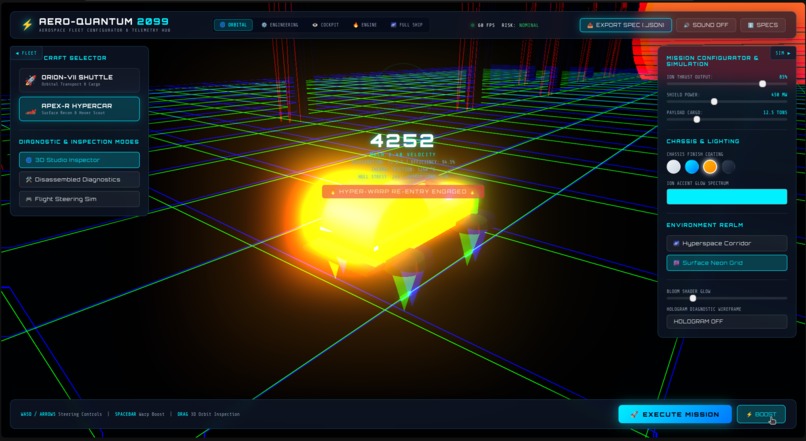This screenshot has height=441, width=806.
Task: Click the 60 FPS readout
Action: [x=486, y=25]
